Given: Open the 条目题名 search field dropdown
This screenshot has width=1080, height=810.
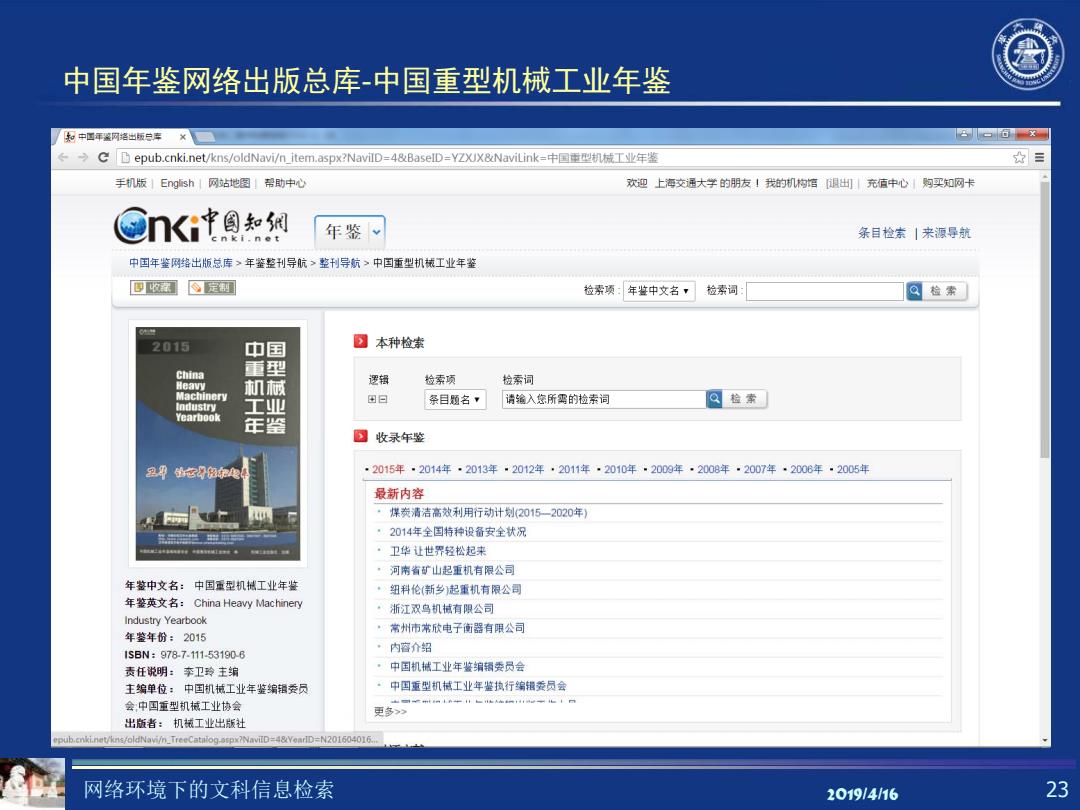Looking at the screenshot, I should 455,399.
